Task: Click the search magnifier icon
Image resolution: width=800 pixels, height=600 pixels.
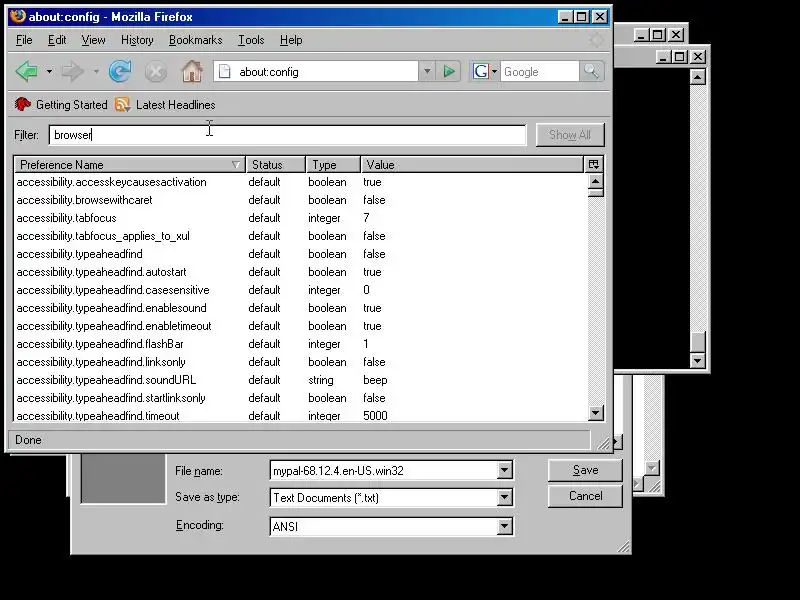Action: (x=591, y=71)
